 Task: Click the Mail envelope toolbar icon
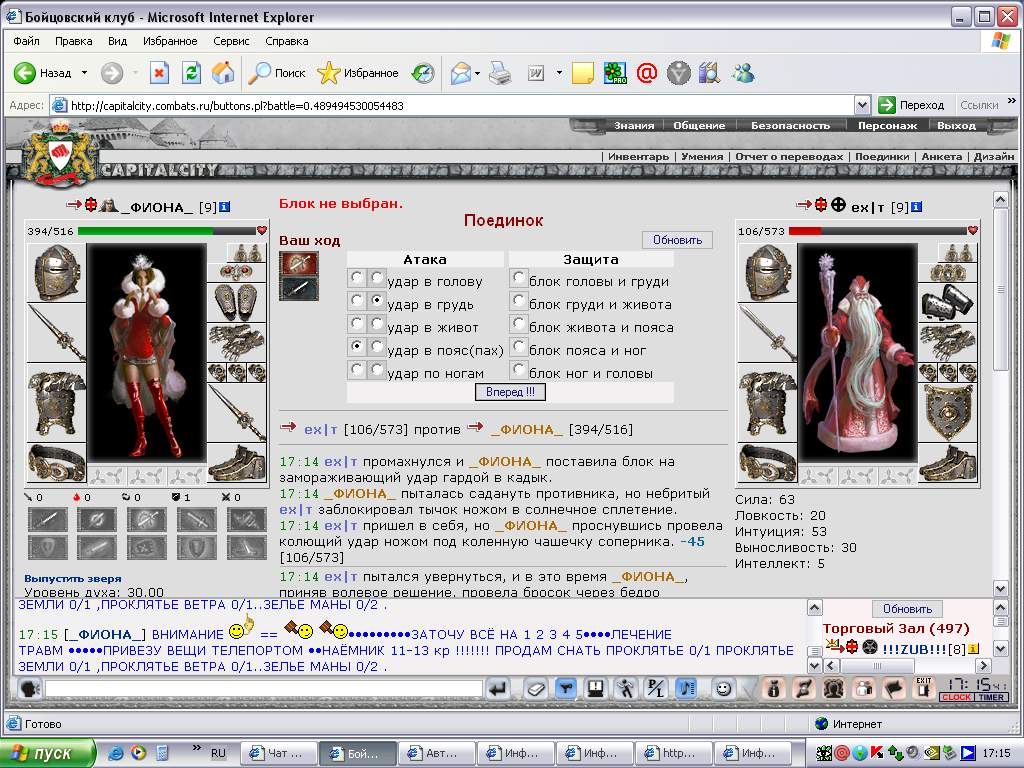(460, 73)
